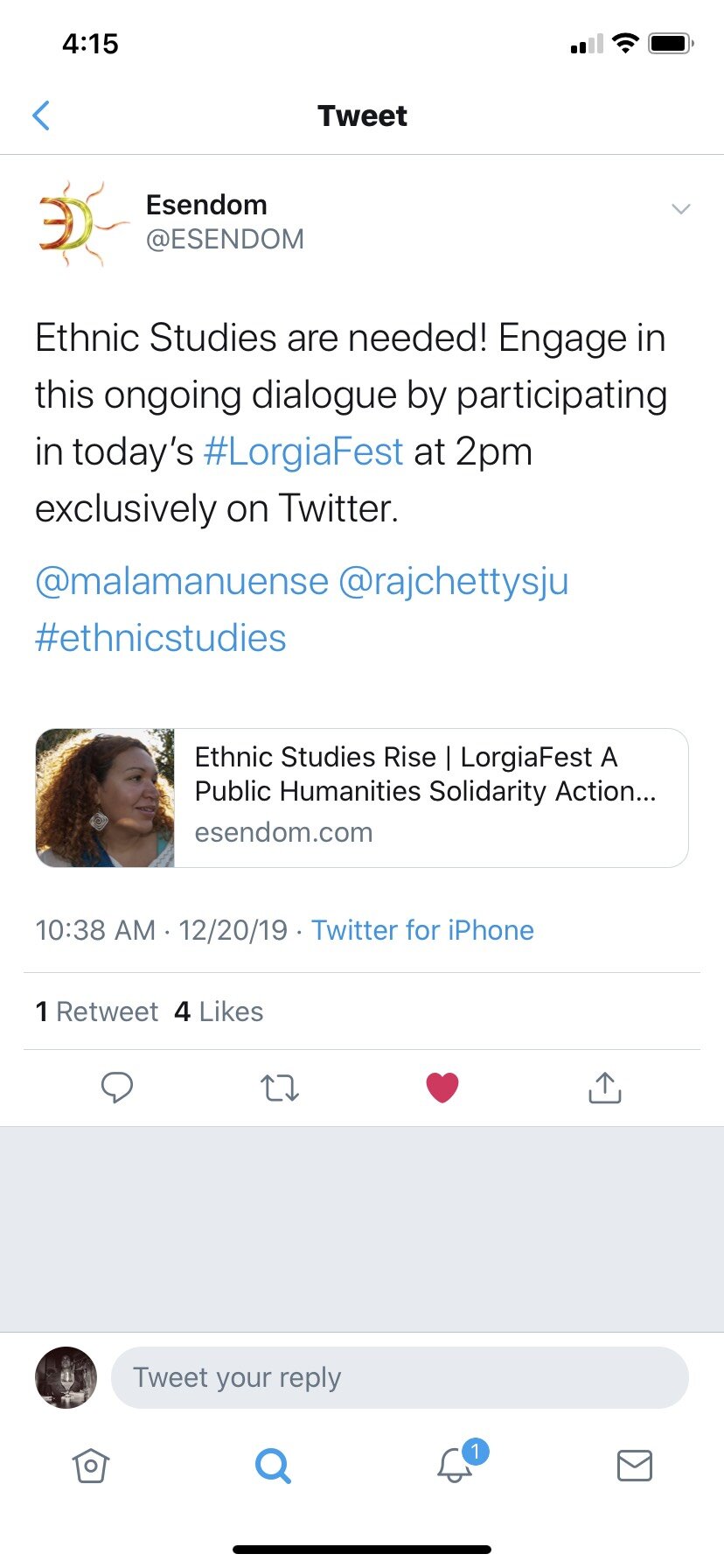Unlike the tweet via red heart

point(442,1088)
